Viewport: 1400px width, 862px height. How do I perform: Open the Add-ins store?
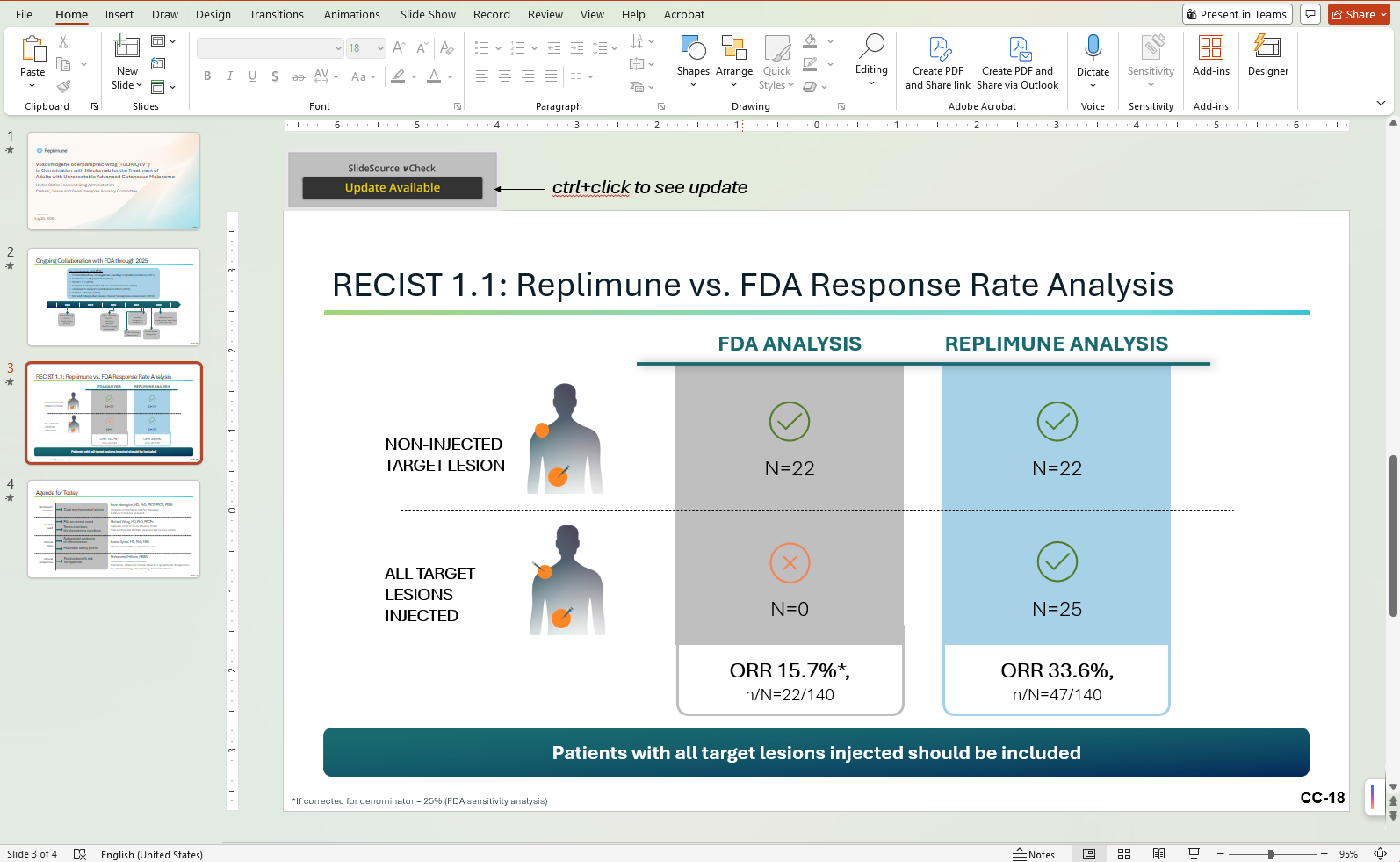click(x=1210, y=55)
